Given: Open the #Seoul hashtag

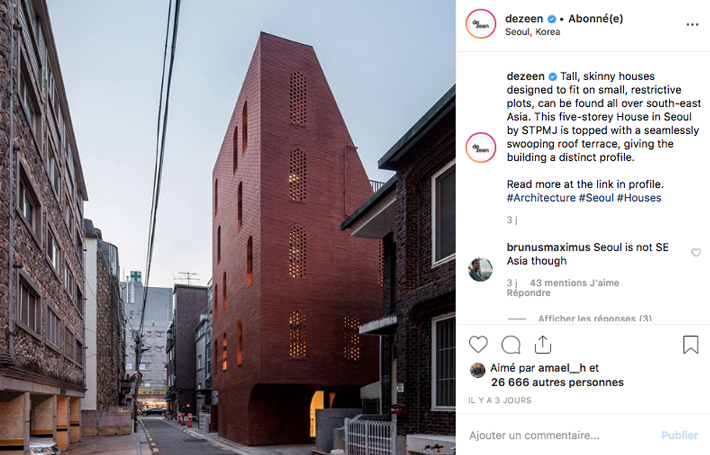Looking at the screenshot, I should point(596,198).
